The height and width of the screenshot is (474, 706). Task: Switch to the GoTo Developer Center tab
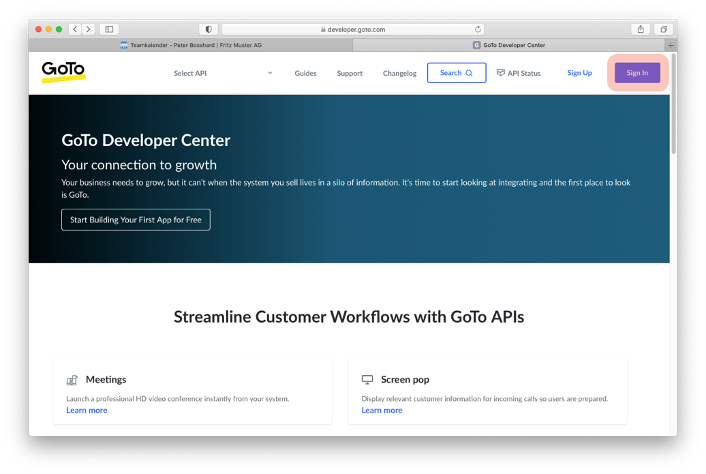(509, 45)
